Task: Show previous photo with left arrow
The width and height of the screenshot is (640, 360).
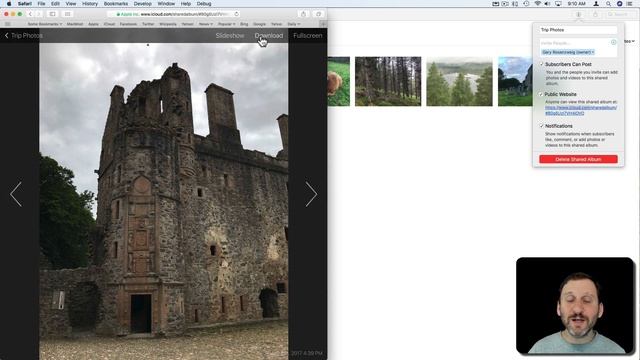Action: [x=16, y=194]
